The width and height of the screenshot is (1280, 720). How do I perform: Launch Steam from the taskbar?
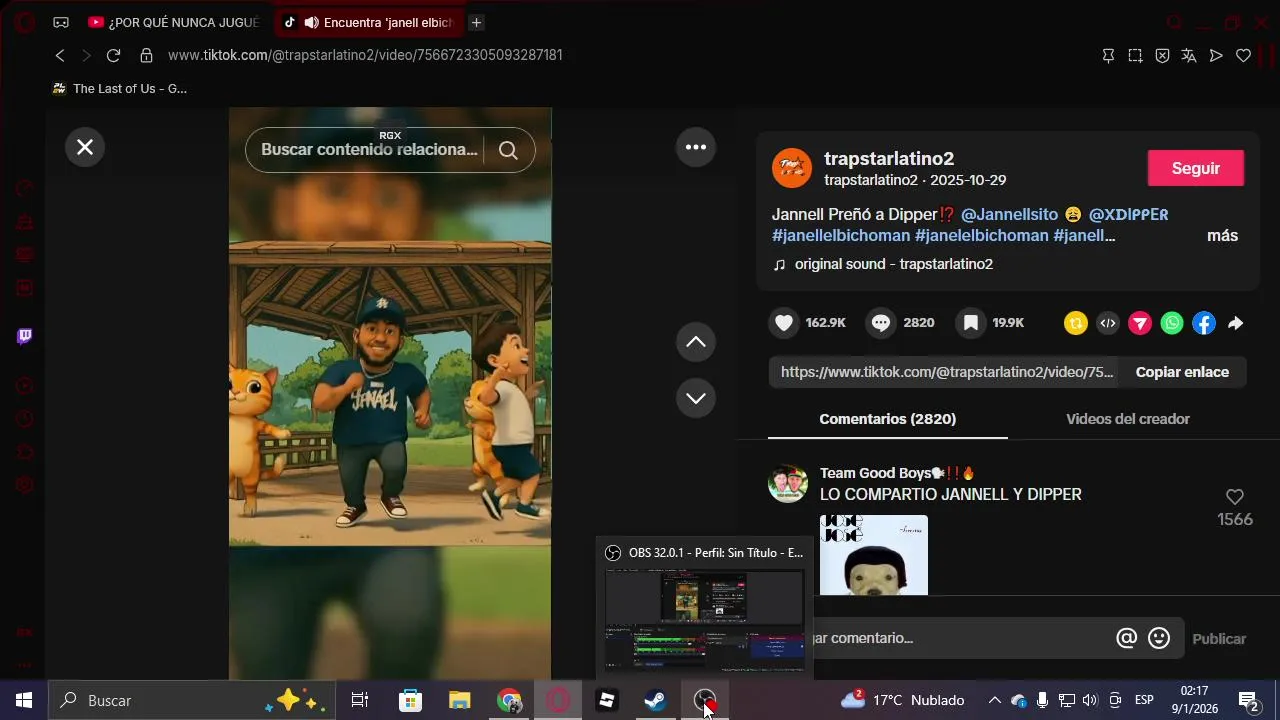(x=655, y=701)
